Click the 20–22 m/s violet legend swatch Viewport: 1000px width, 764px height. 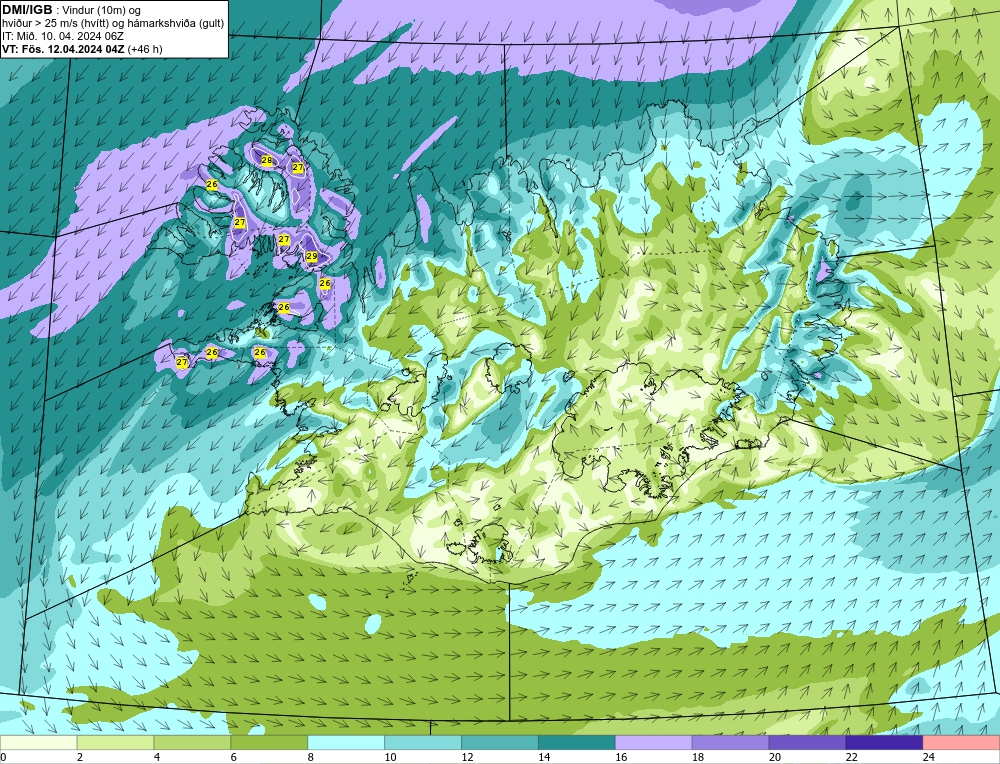pos(807,743)
